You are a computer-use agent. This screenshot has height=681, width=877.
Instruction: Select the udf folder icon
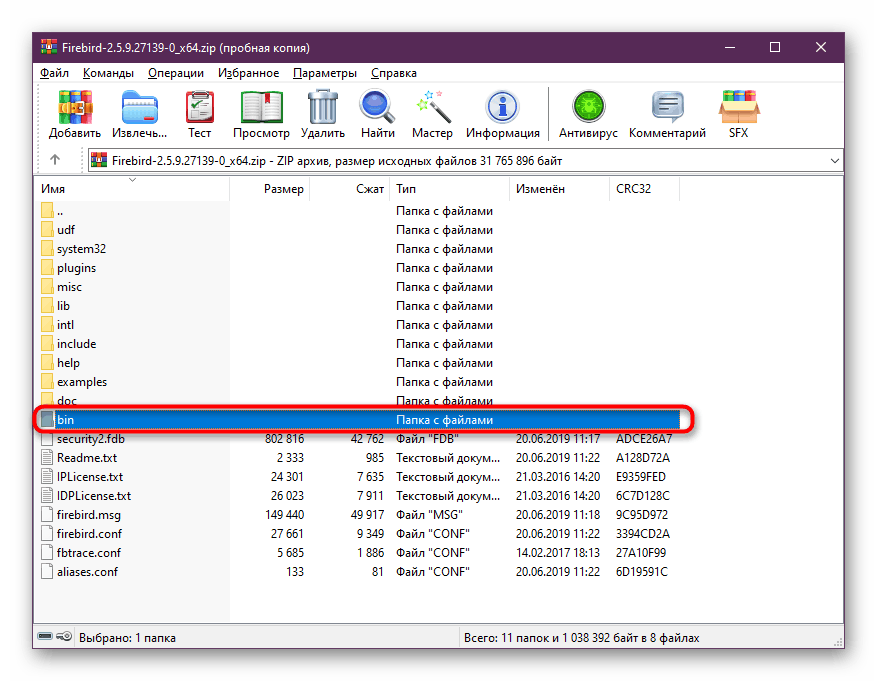47,230
